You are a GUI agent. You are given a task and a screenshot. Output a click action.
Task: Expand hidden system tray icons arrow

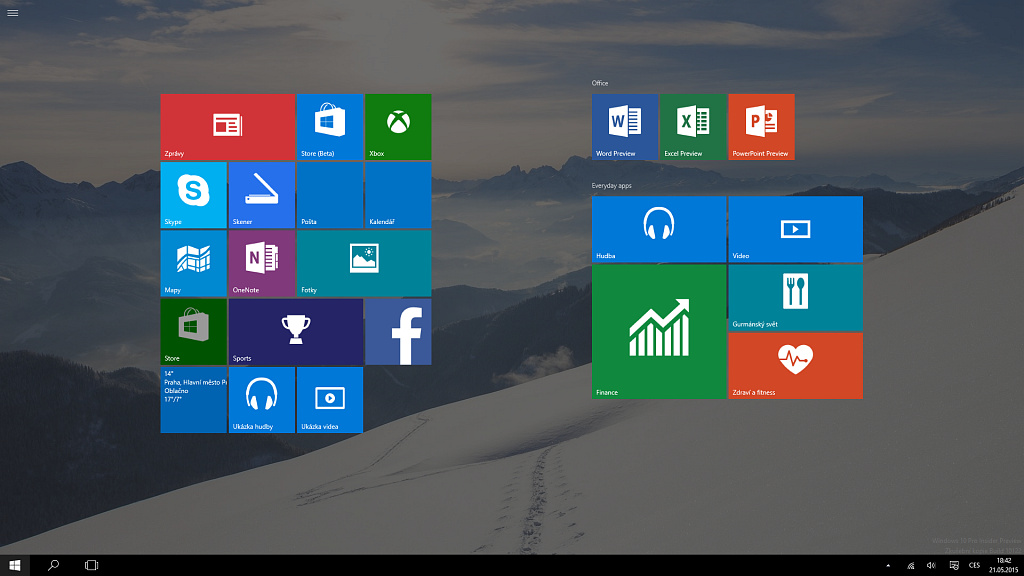888,566
